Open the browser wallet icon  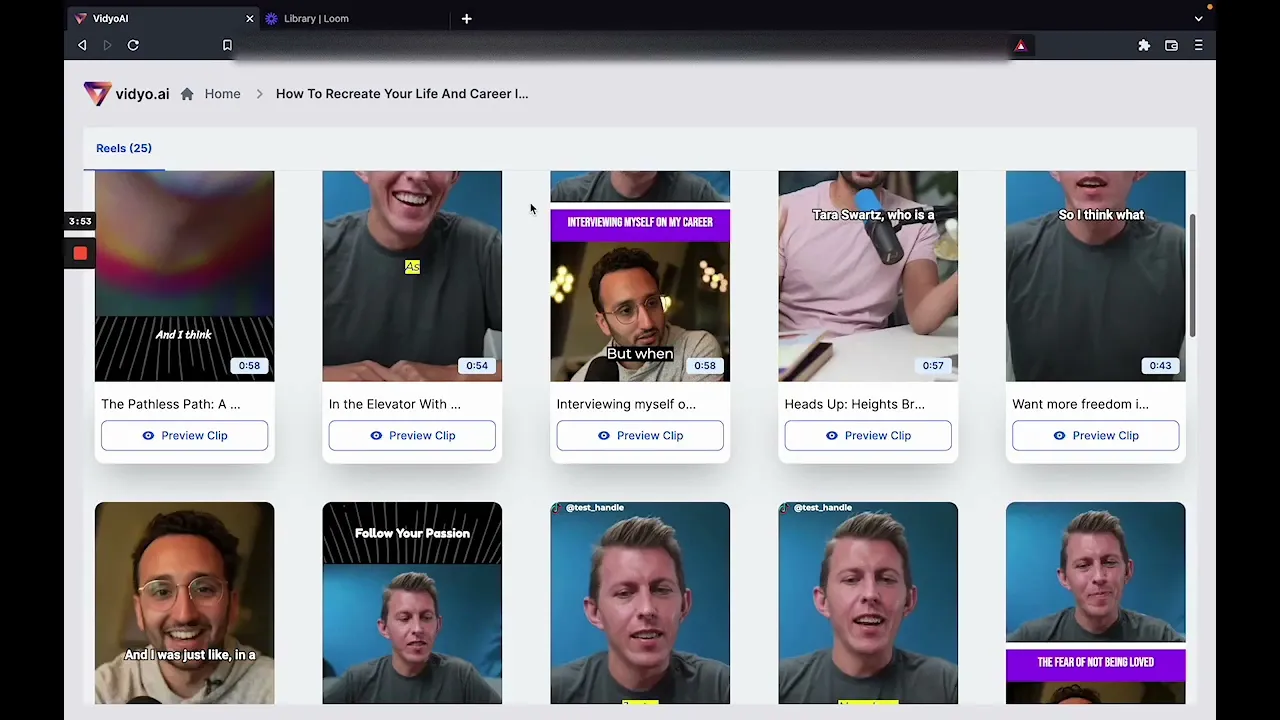(1171, 45)
